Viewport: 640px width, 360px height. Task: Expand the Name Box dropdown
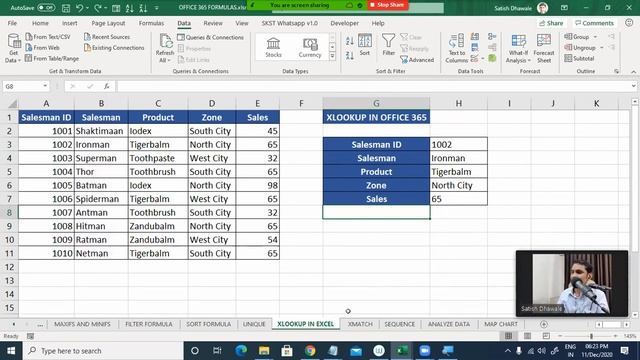(45, 86)
